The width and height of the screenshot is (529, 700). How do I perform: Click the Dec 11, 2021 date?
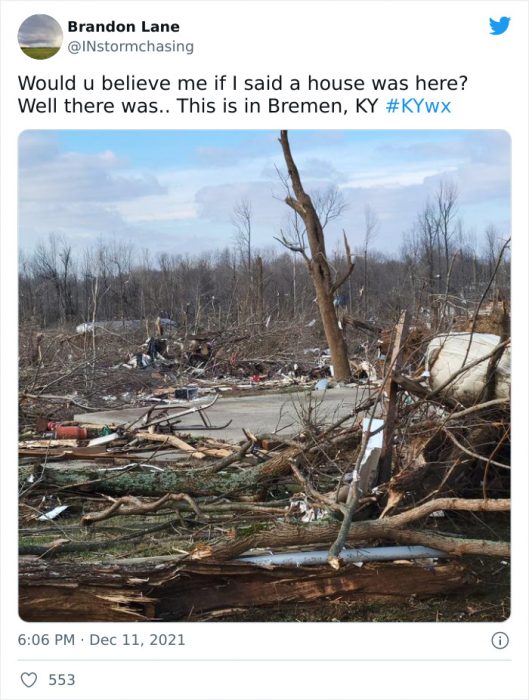(137, 640)
